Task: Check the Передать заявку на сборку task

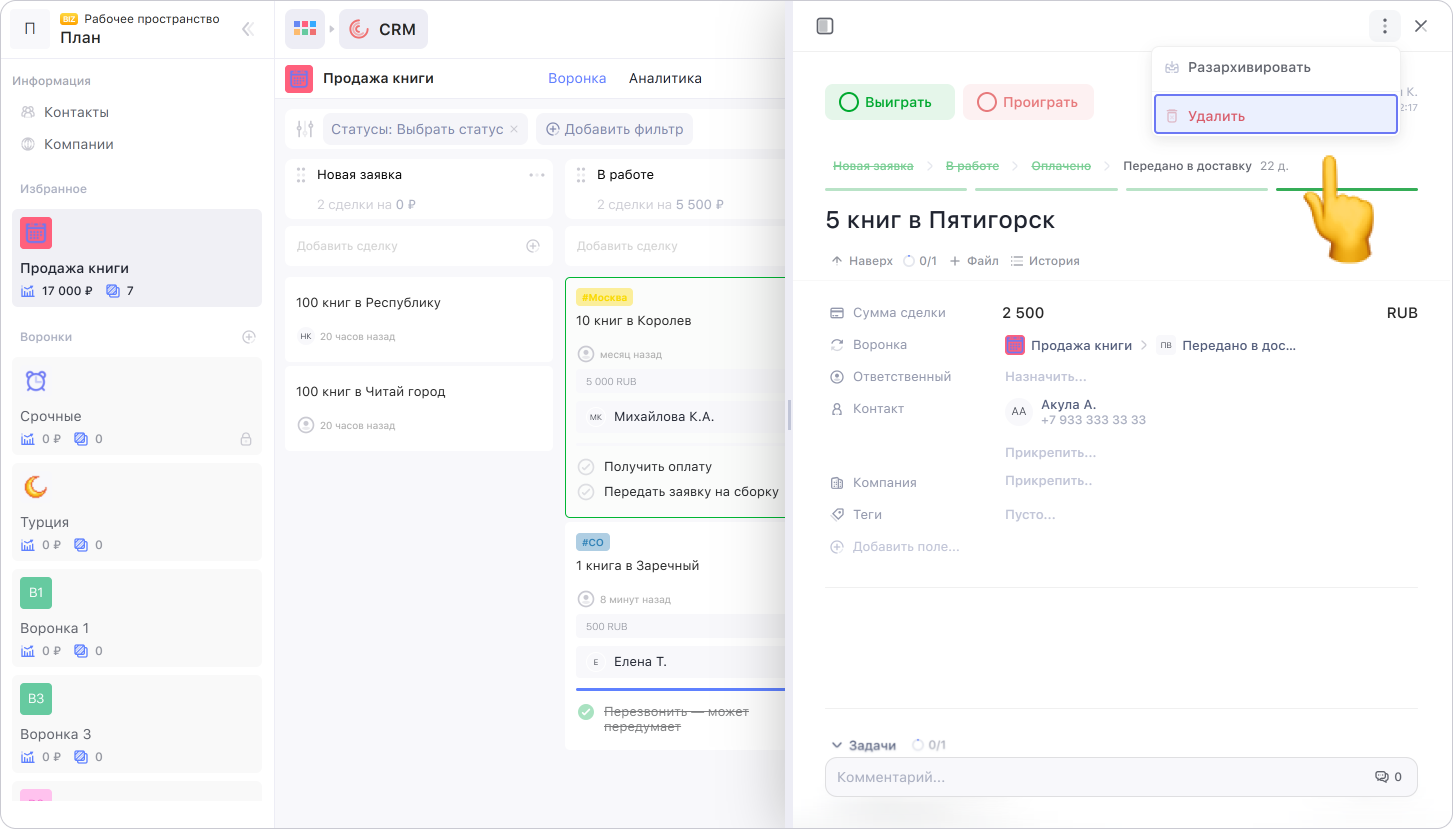Action: (587, 492)
